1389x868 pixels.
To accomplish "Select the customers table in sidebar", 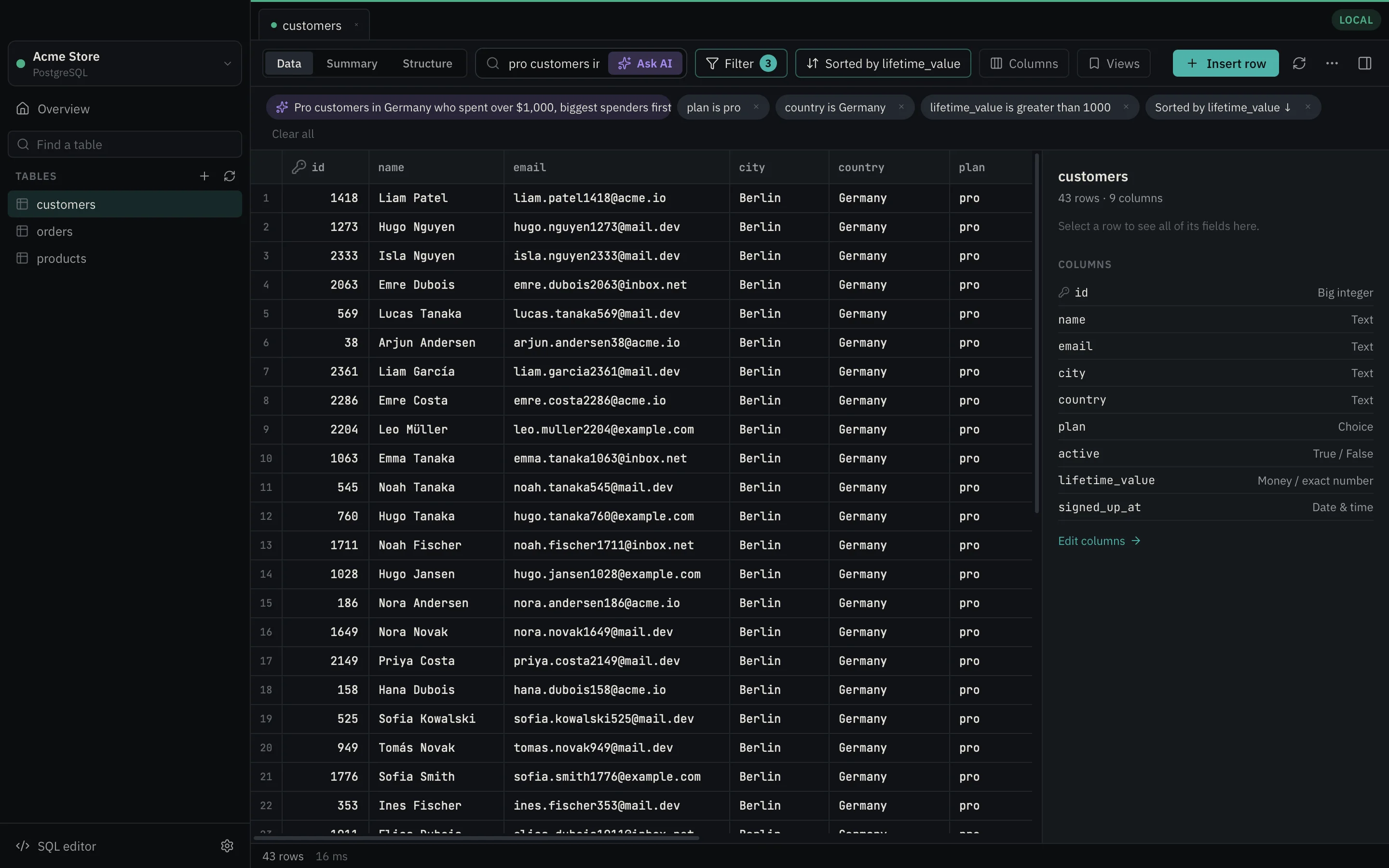I will coord(124,204).
